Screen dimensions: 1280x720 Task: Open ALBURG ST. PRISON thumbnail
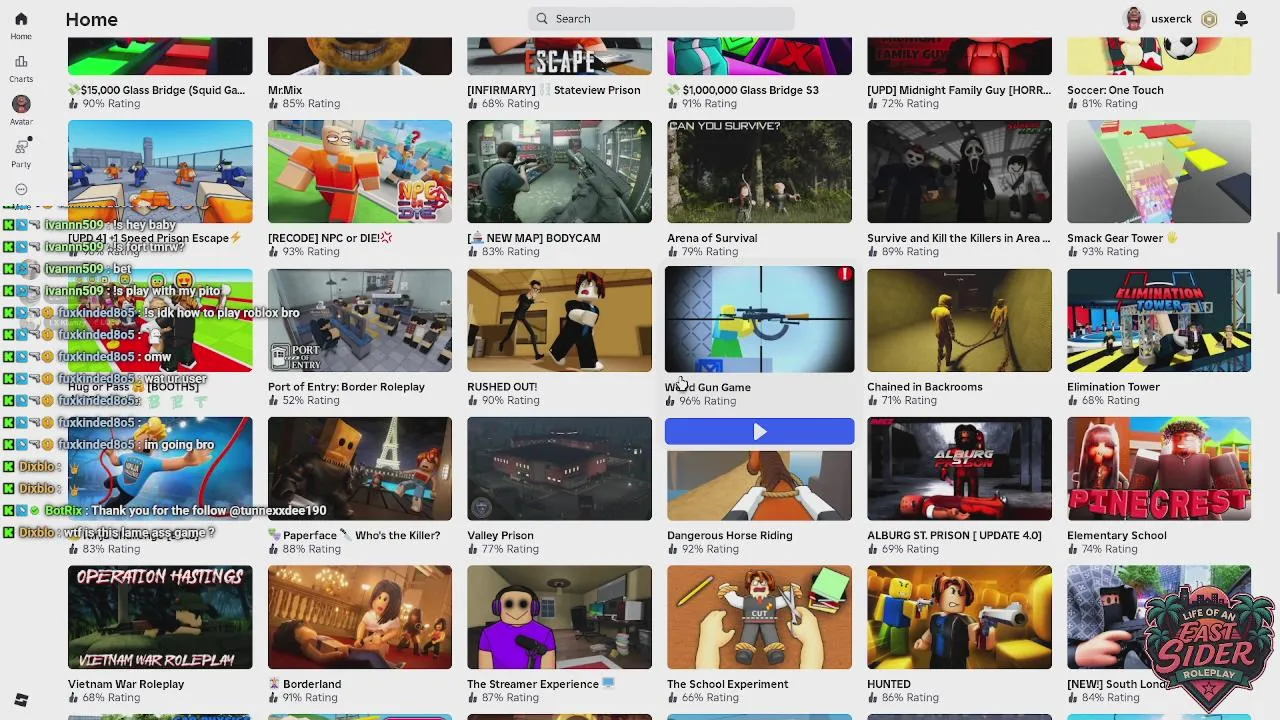point(959,469)
